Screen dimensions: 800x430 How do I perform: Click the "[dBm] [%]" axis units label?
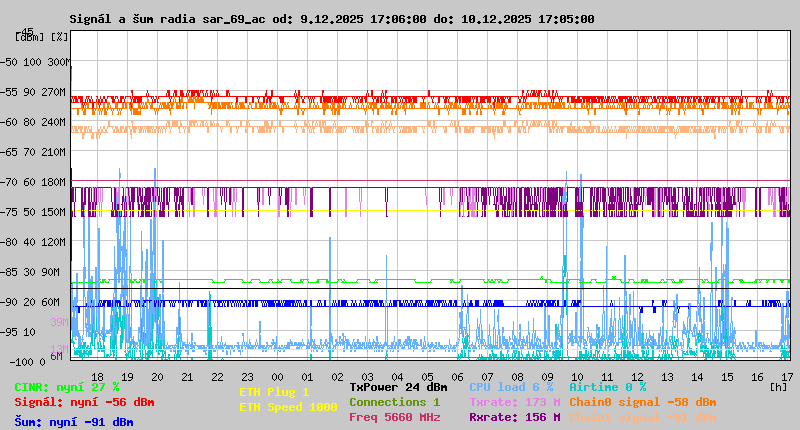42,37
